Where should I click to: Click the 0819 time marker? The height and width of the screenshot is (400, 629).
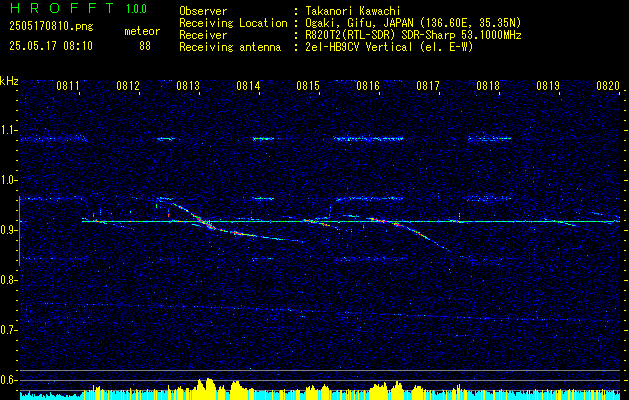[x=548, y=85]
